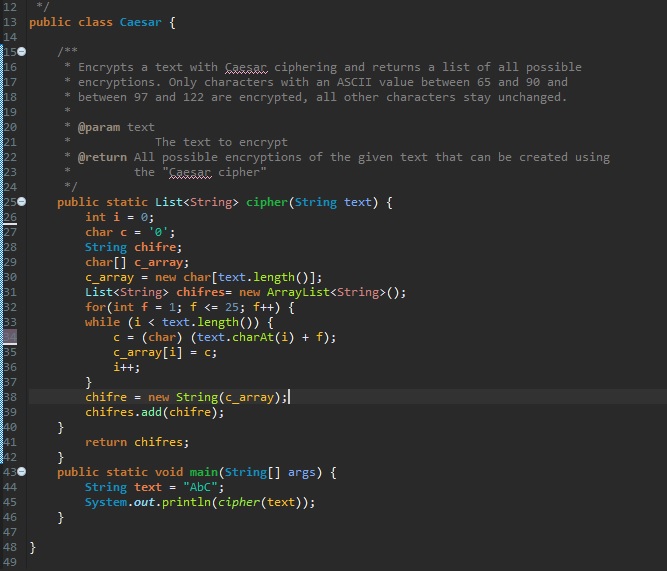
Task: Click line number 38 in the gutter
Action: click(x=10, y=397)
